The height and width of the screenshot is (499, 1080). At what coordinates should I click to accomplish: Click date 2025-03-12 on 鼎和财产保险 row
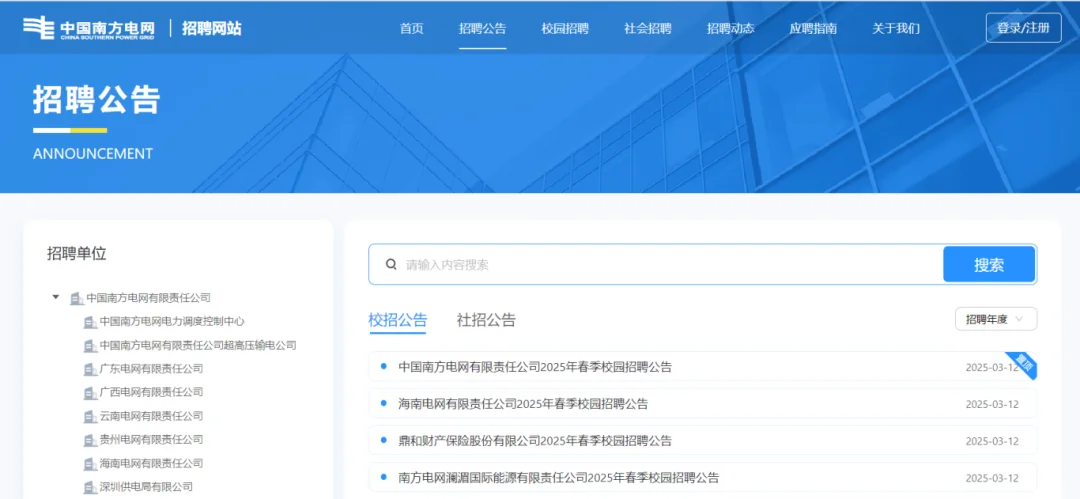(992, 441)
